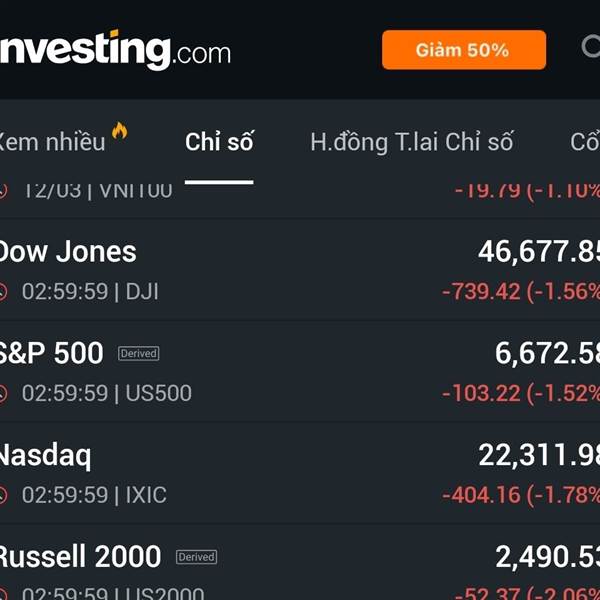The height and width of the screenshot is (600, 600).
Task: Open the S&P 500 index link
Action: 51,353
